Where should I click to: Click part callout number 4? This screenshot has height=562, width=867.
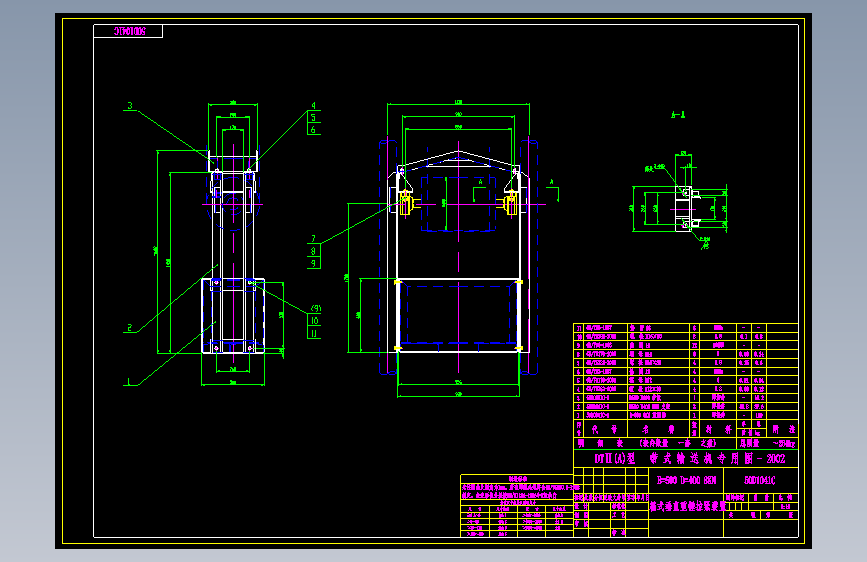314,105
